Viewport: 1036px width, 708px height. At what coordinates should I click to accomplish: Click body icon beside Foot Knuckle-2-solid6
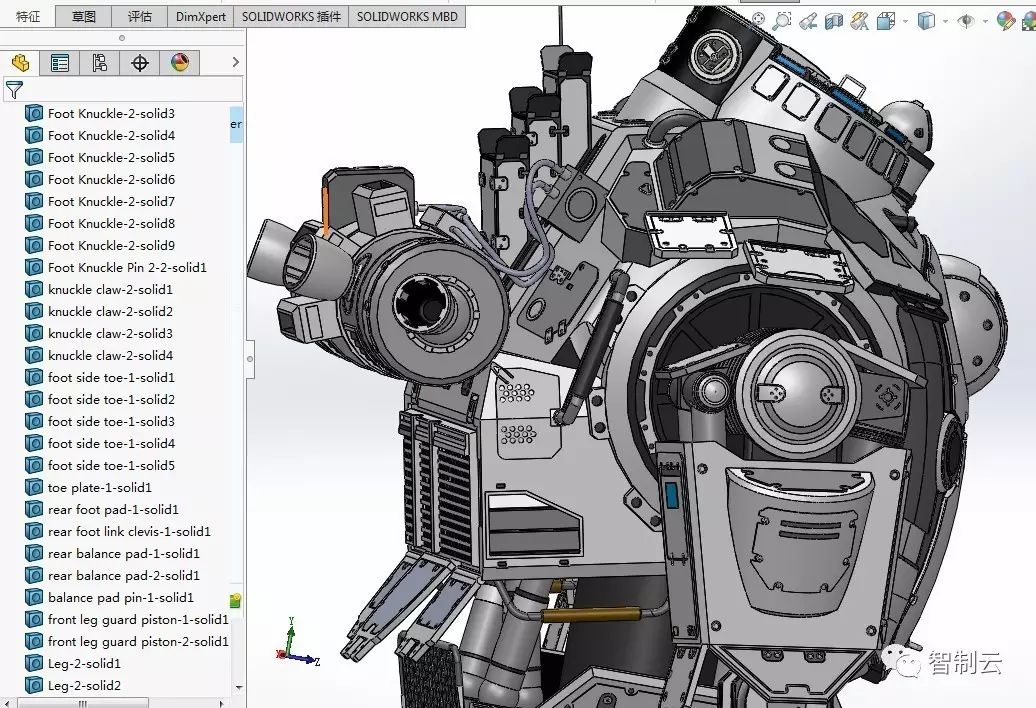point(34,179)
